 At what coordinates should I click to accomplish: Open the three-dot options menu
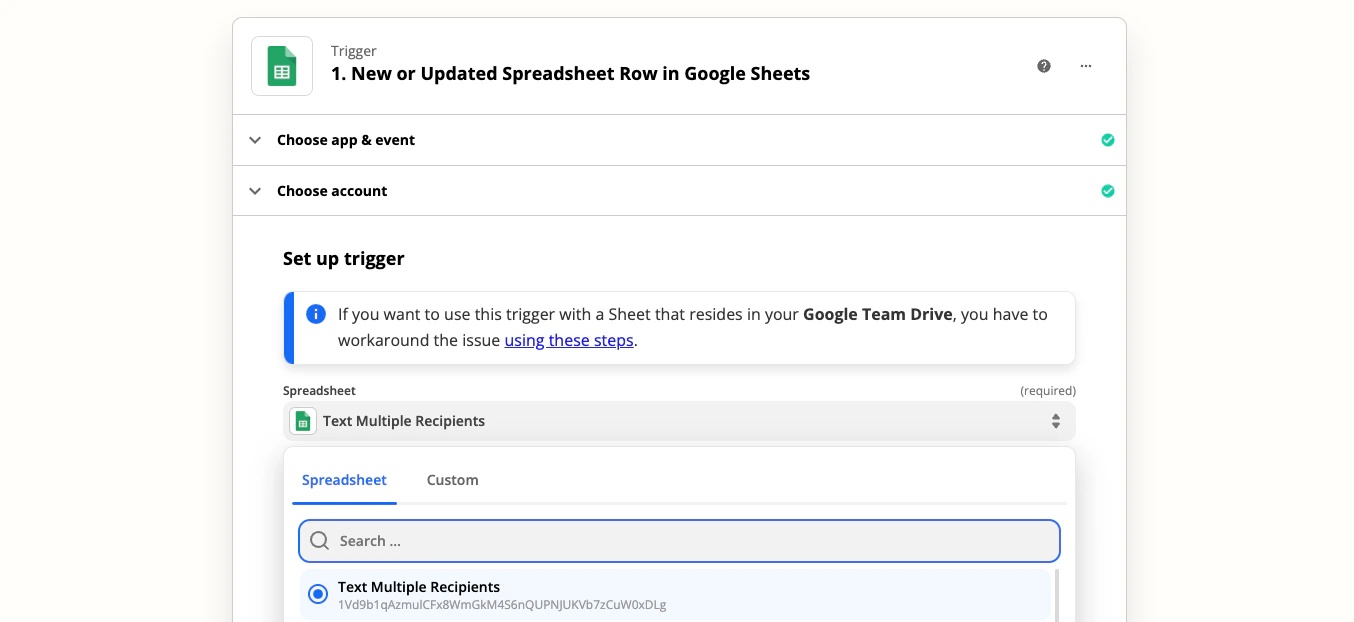click(1086, 65)
